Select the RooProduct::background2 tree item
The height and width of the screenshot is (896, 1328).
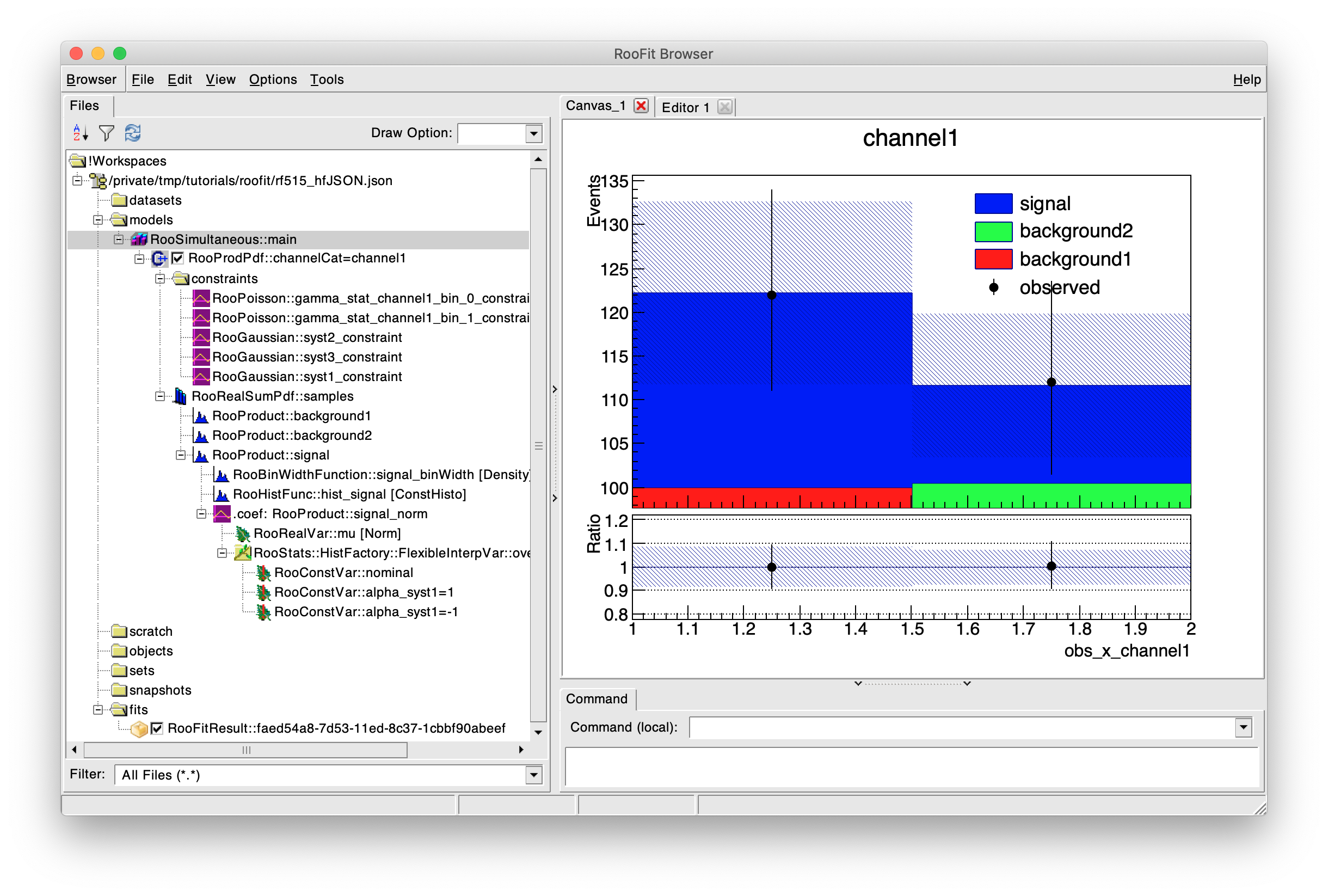[291, 435]
